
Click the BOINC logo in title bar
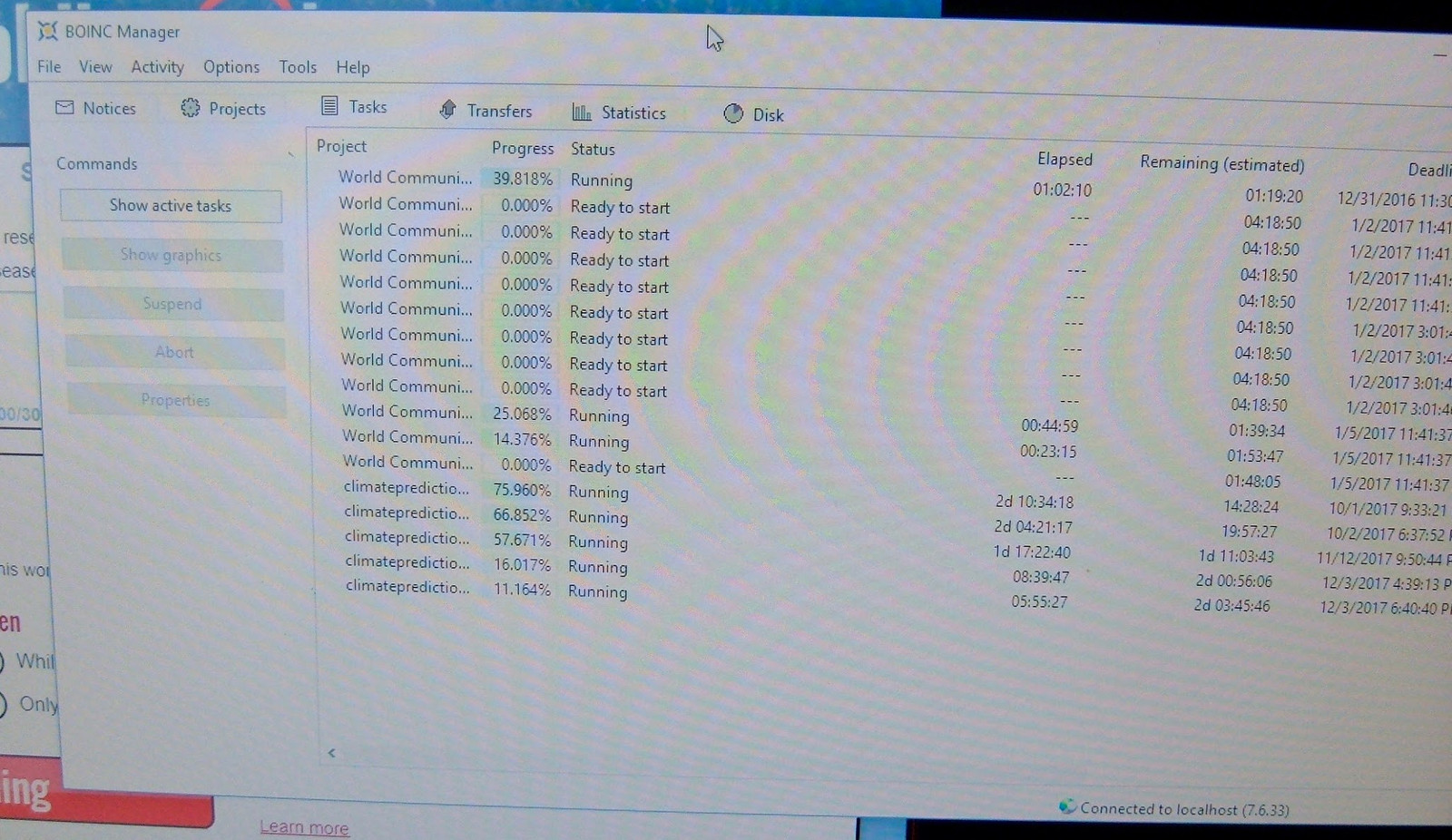47,31
